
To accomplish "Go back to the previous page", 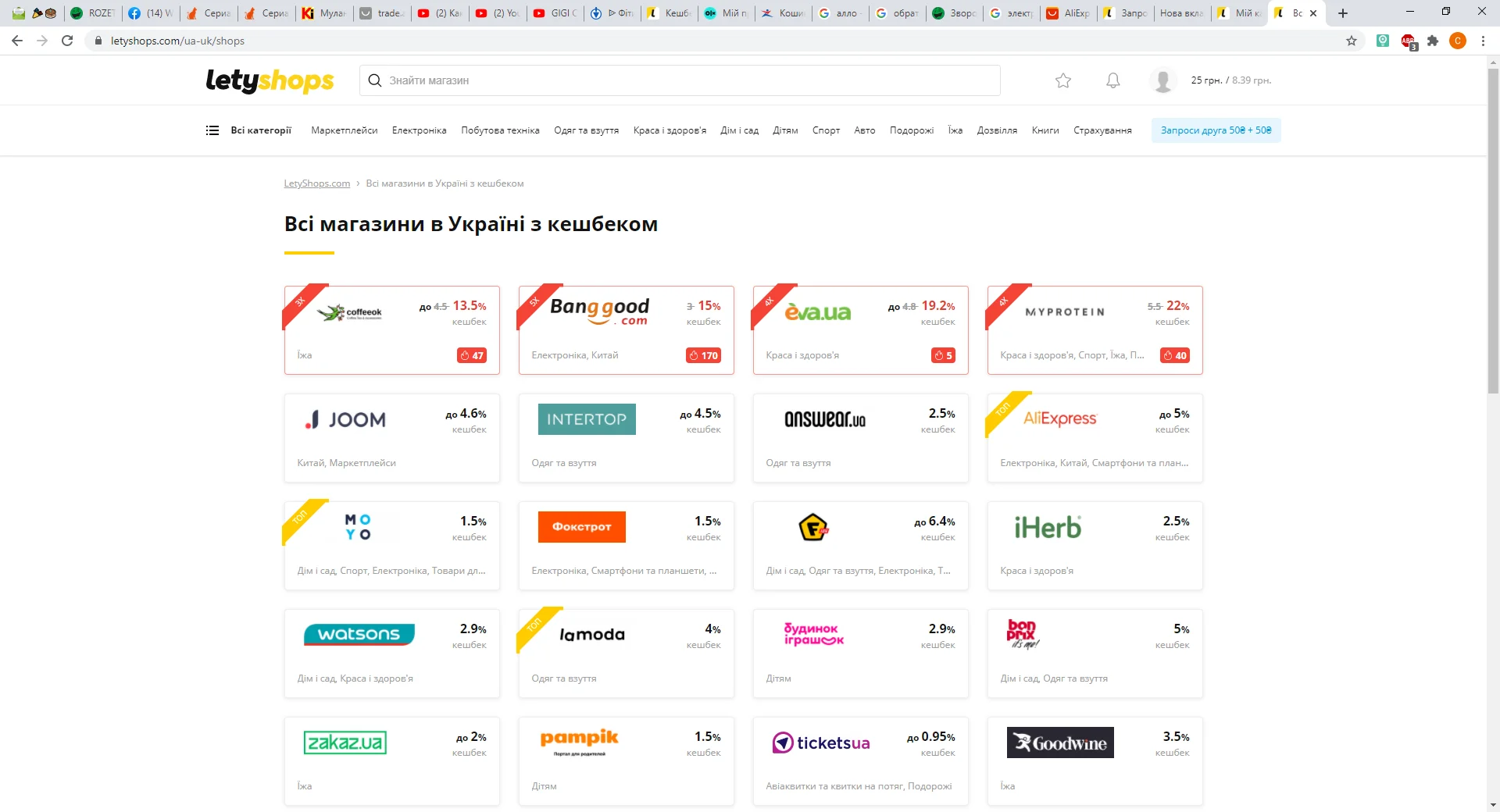I will [x=17, y=41].
